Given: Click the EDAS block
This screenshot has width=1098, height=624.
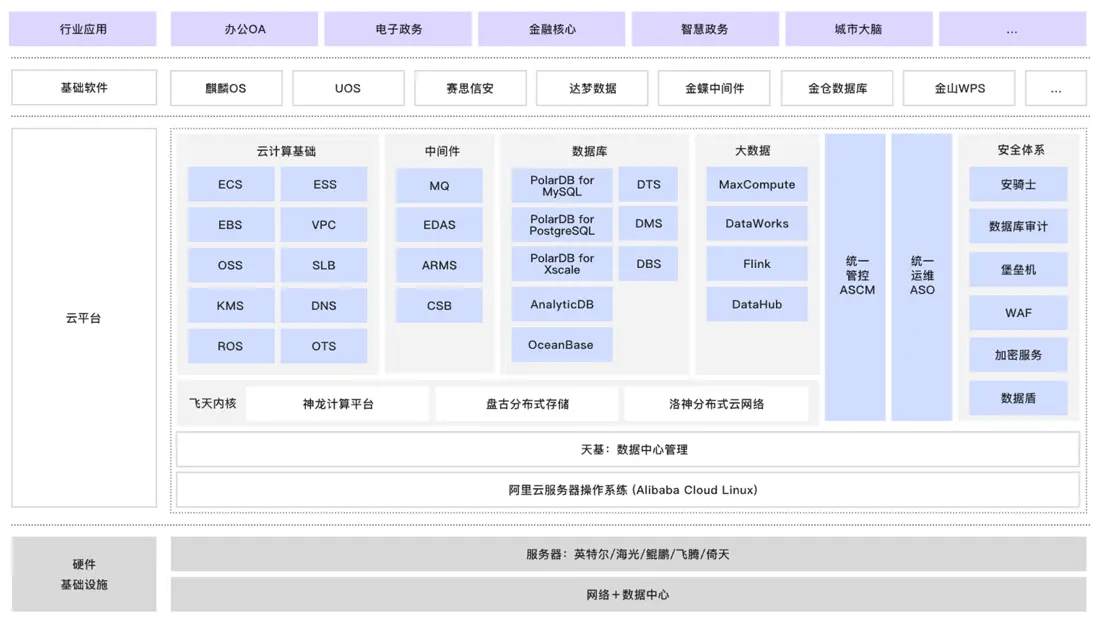Looking at the screenshot, I should pos(439,225).
